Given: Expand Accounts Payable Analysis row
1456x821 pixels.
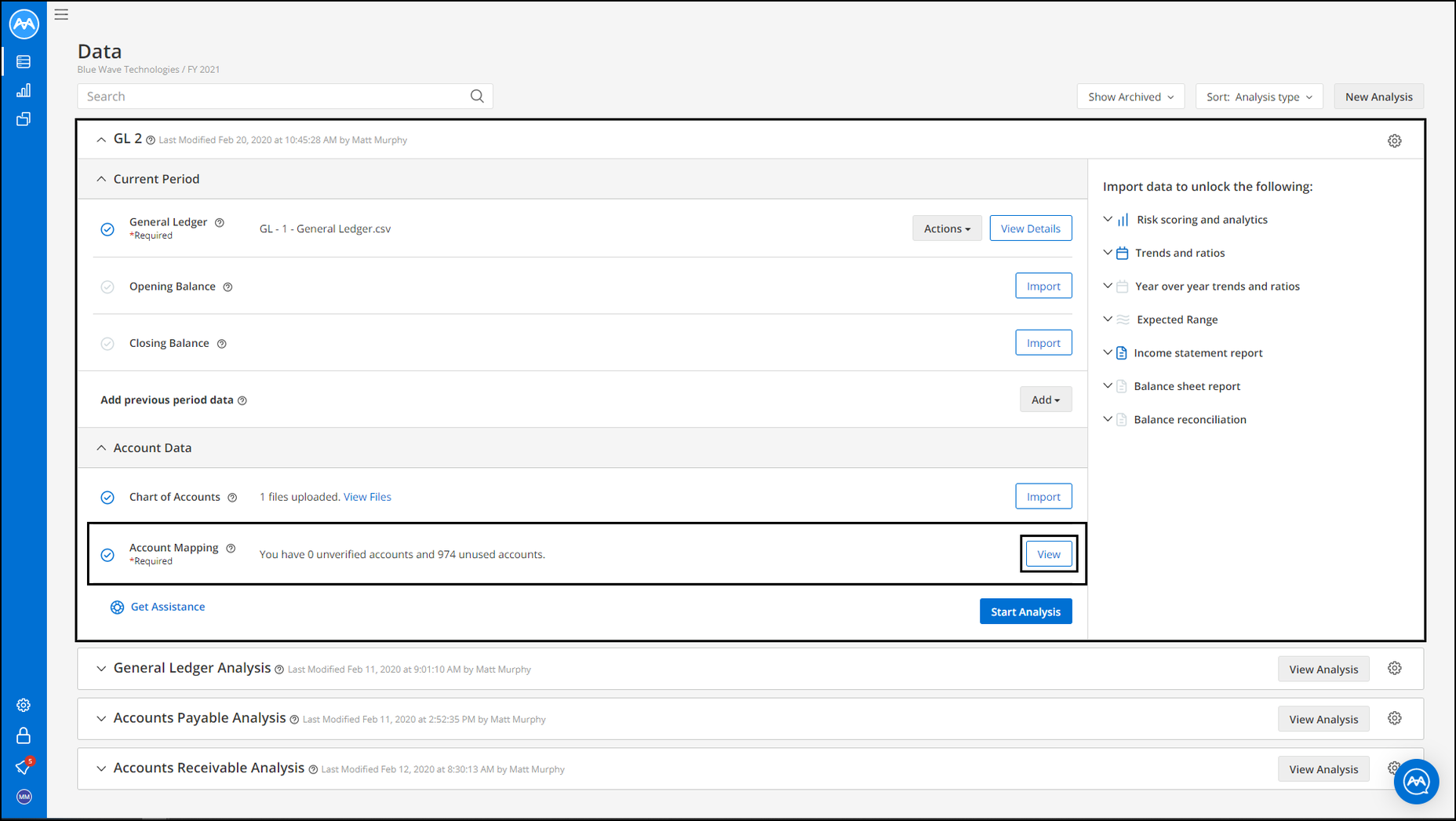Looking at the screenshot, I should pos(101,719).
